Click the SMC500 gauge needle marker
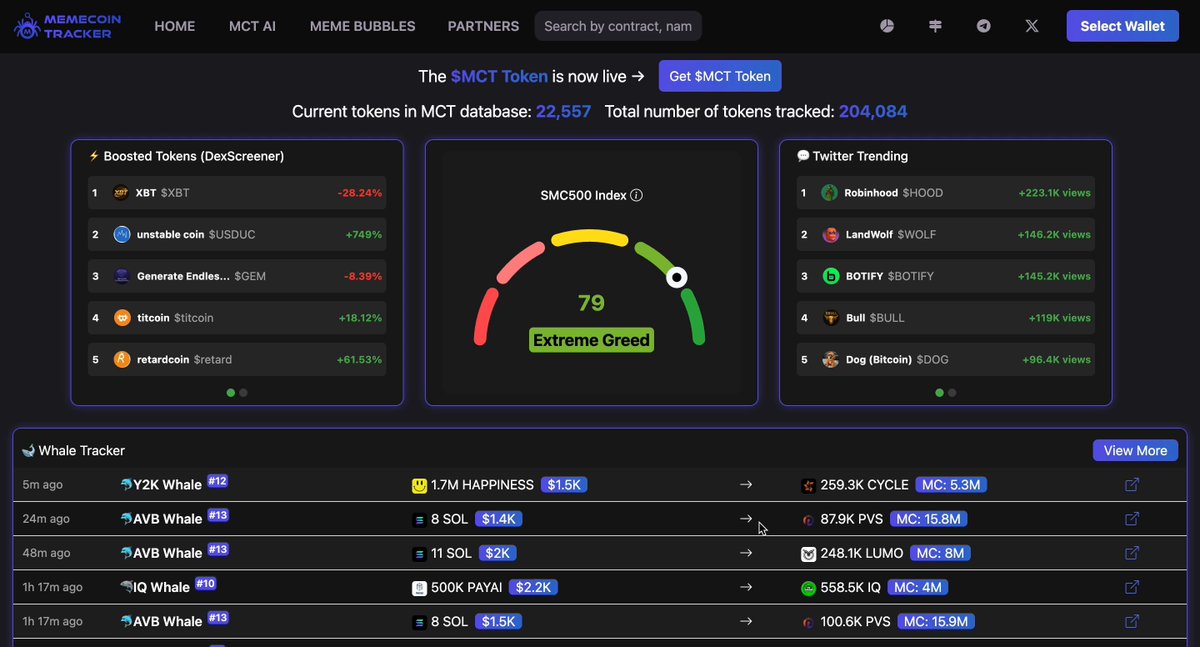1200x647 pixels. tap(677, 277)
